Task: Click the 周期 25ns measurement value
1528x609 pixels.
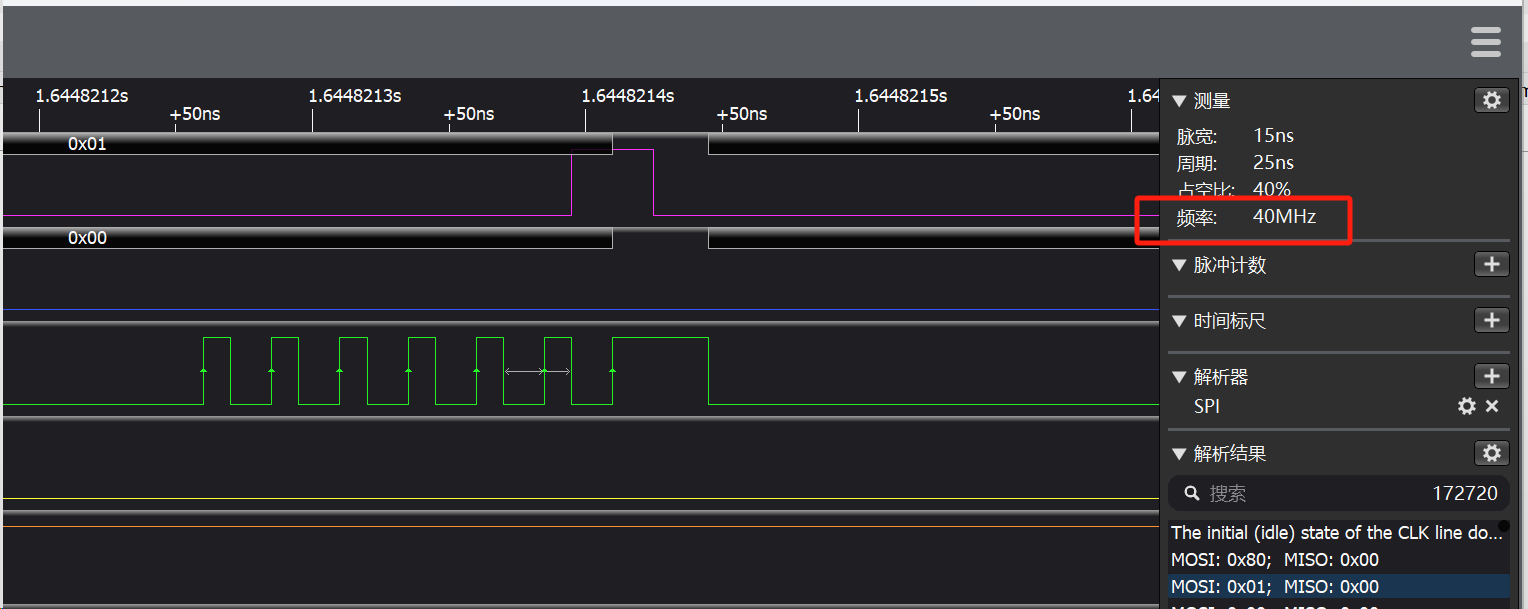Action: click(1273, 163)
